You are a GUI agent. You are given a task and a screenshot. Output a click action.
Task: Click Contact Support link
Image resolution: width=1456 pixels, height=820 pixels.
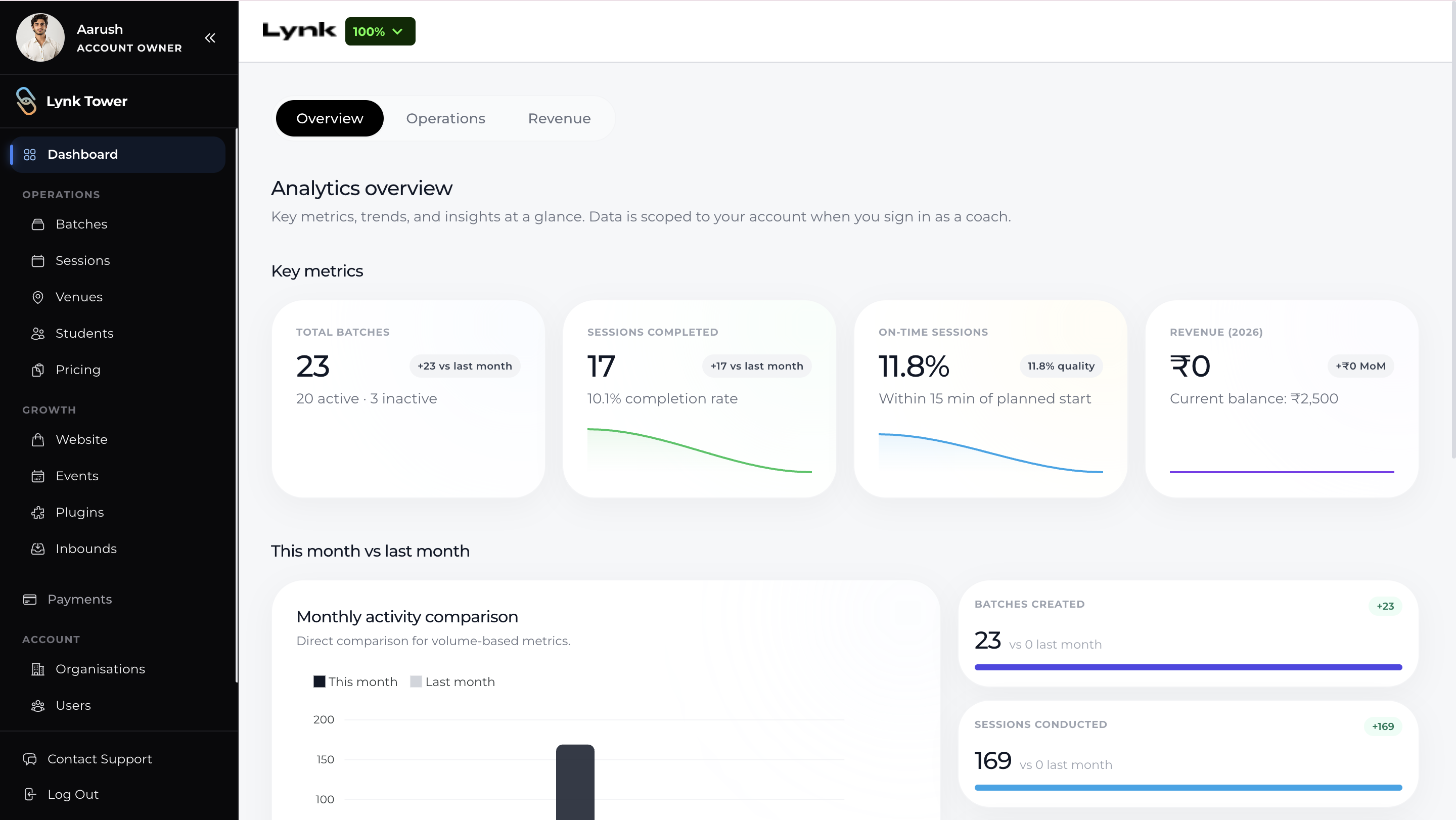(100, 759)
